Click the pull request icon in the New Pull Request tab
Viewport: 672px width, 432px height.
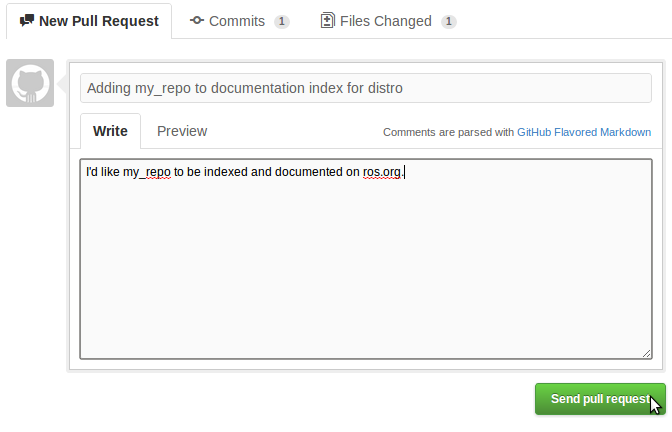[x=26, y=21]
